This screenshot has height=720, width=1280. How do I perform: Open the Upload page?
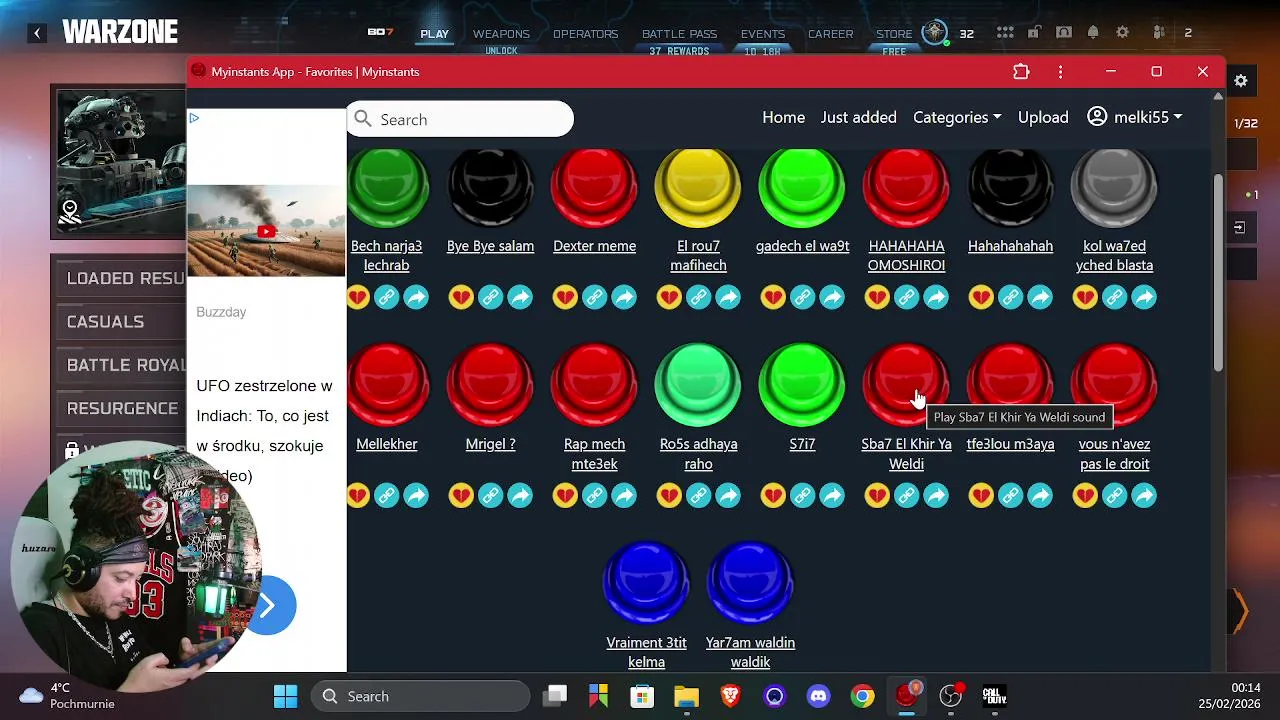point(1043,117)
